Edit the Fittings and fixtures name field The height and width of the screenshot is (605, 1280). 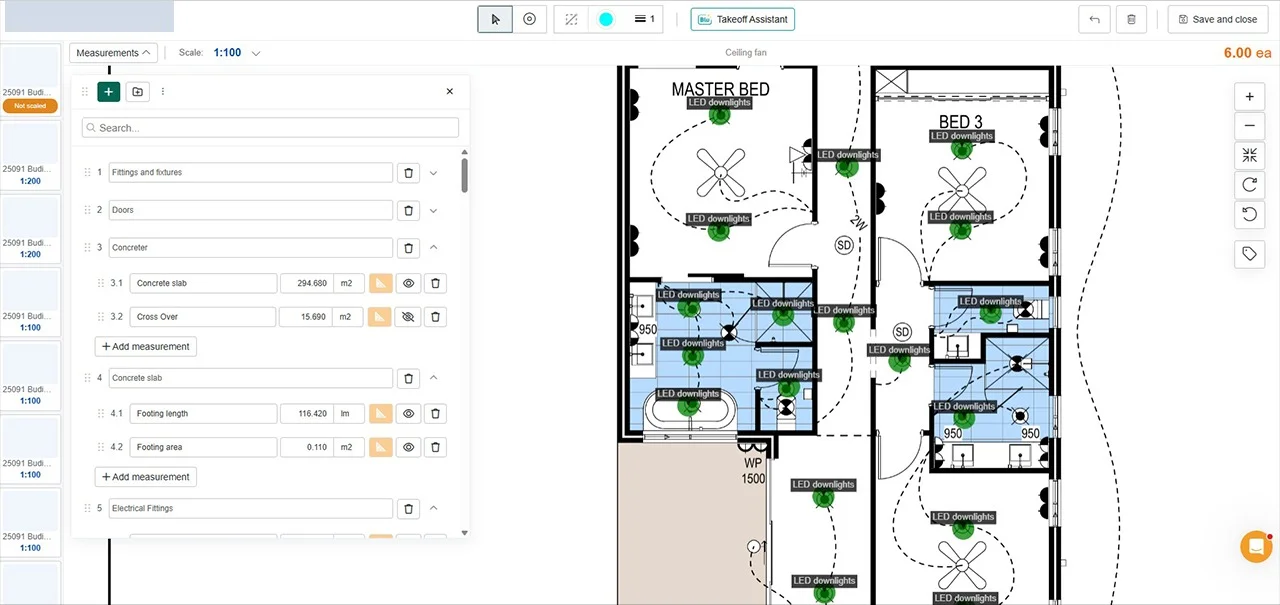coord(250,173)
